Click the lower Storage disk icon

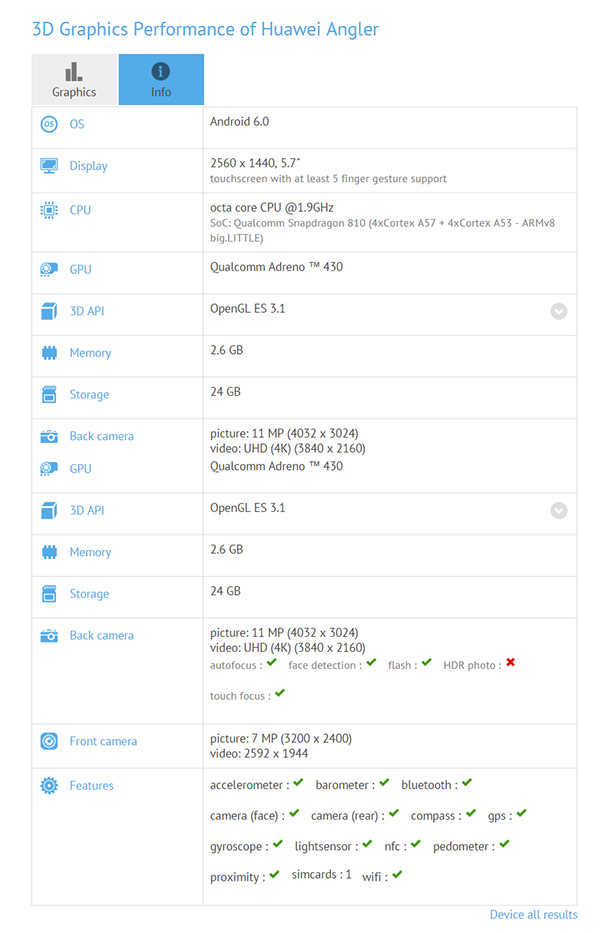point(49,594)
